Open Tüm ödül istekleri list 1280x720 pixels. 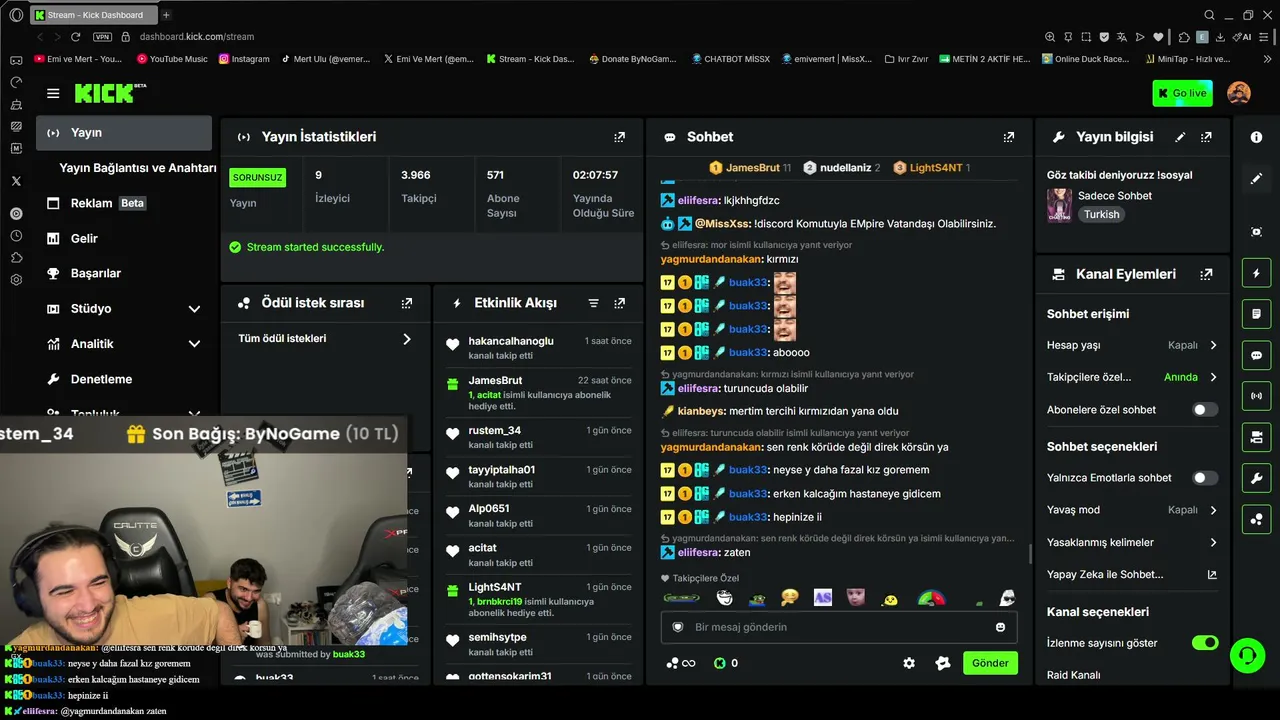(x=325, y=339)
